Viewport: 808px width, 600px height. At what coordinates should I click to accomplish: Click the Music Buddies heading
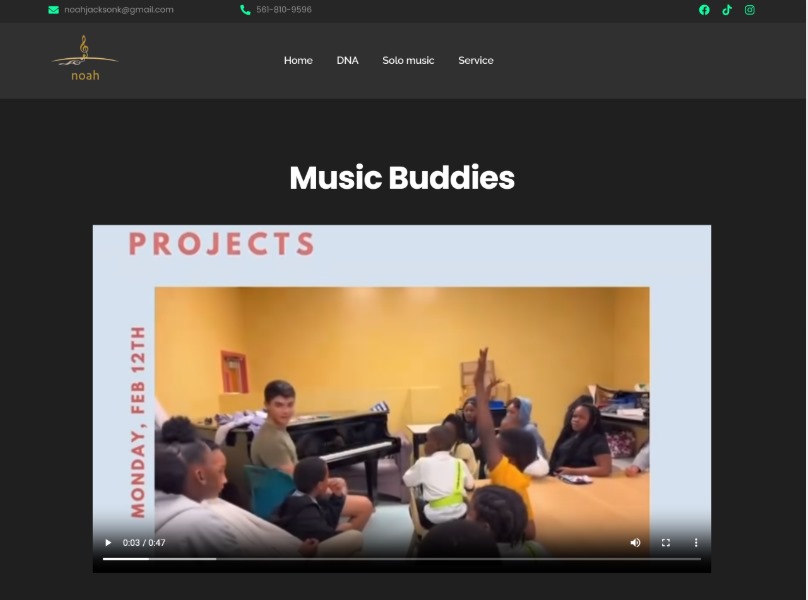pos(402,177)
